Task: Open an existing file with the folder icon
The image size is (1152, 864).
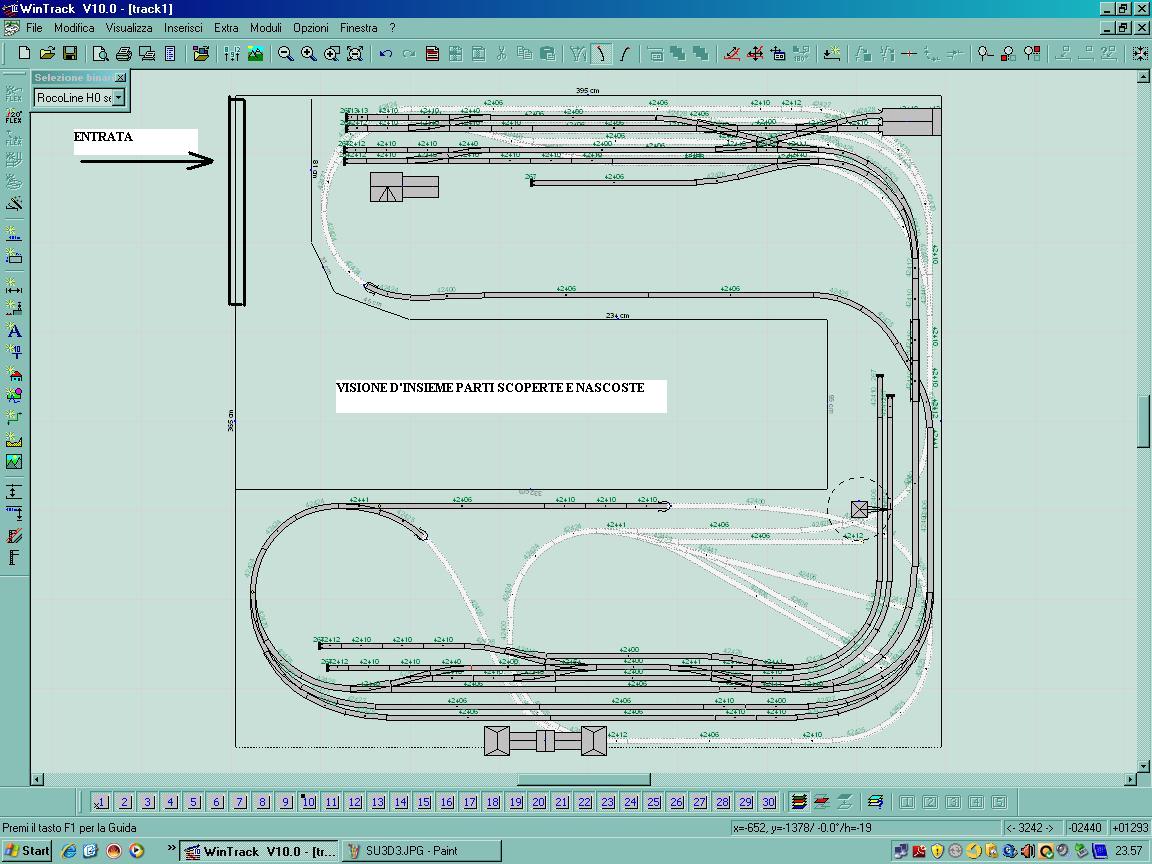Action: coord(47,54)
